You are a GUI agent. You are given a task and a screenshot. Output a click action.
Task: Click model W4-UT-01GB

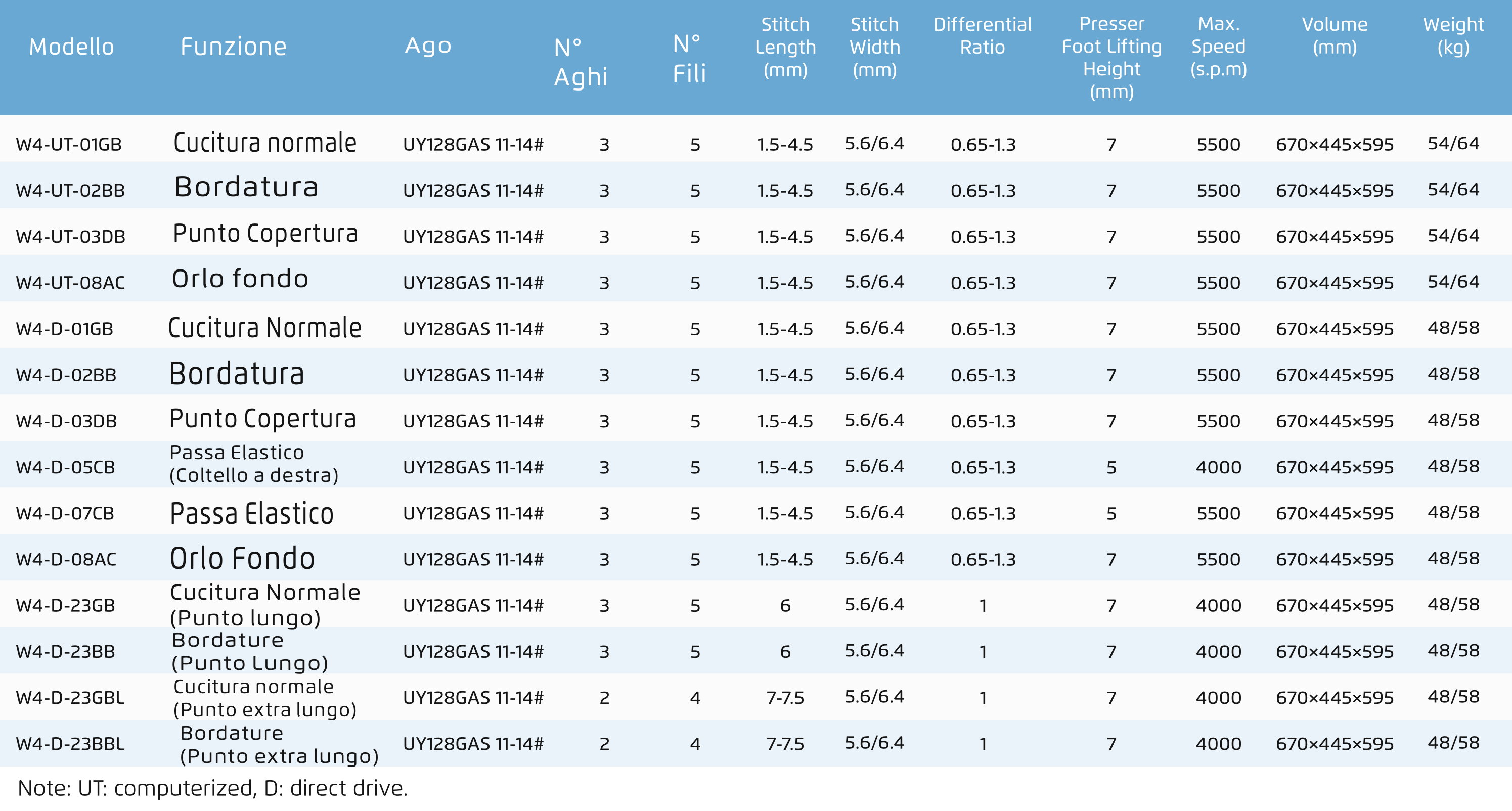(x=69, y=145)
